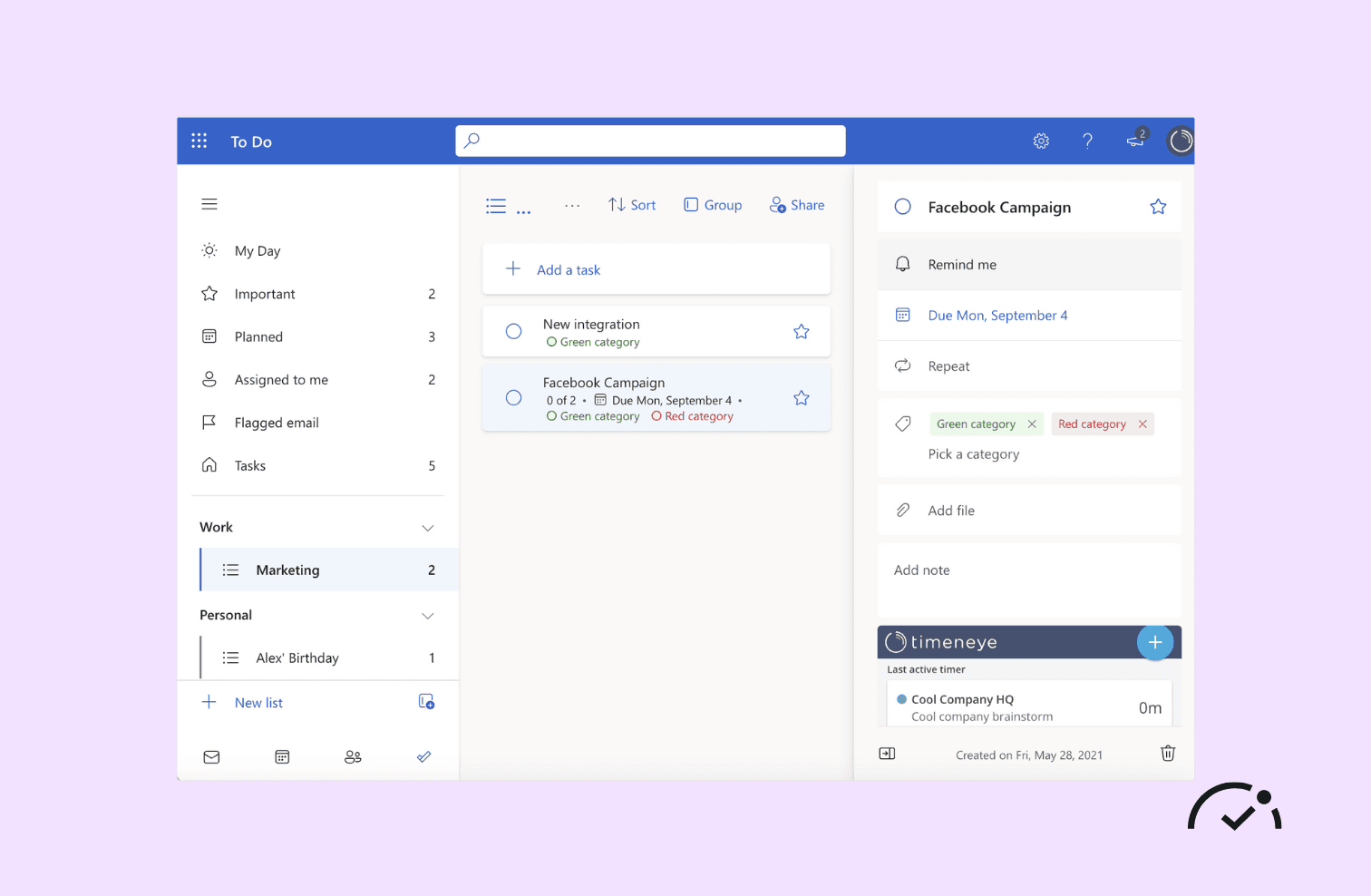Click the Timeneye logo

click(941, 642)
